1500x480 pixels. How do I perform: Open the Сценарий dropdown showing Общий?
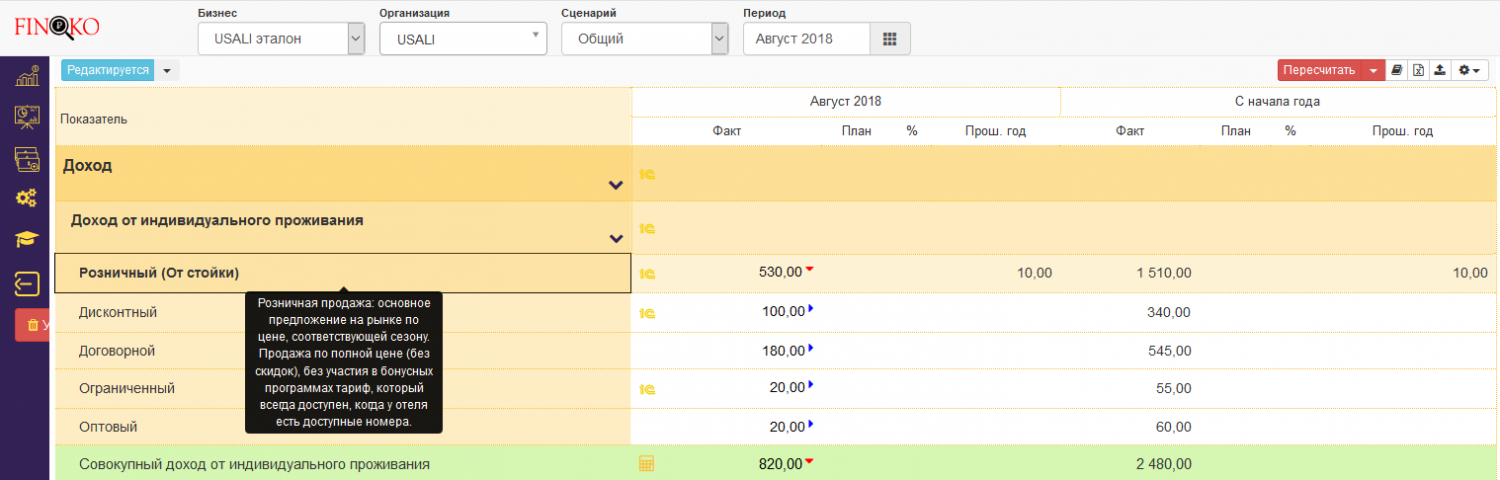[644, 39]
